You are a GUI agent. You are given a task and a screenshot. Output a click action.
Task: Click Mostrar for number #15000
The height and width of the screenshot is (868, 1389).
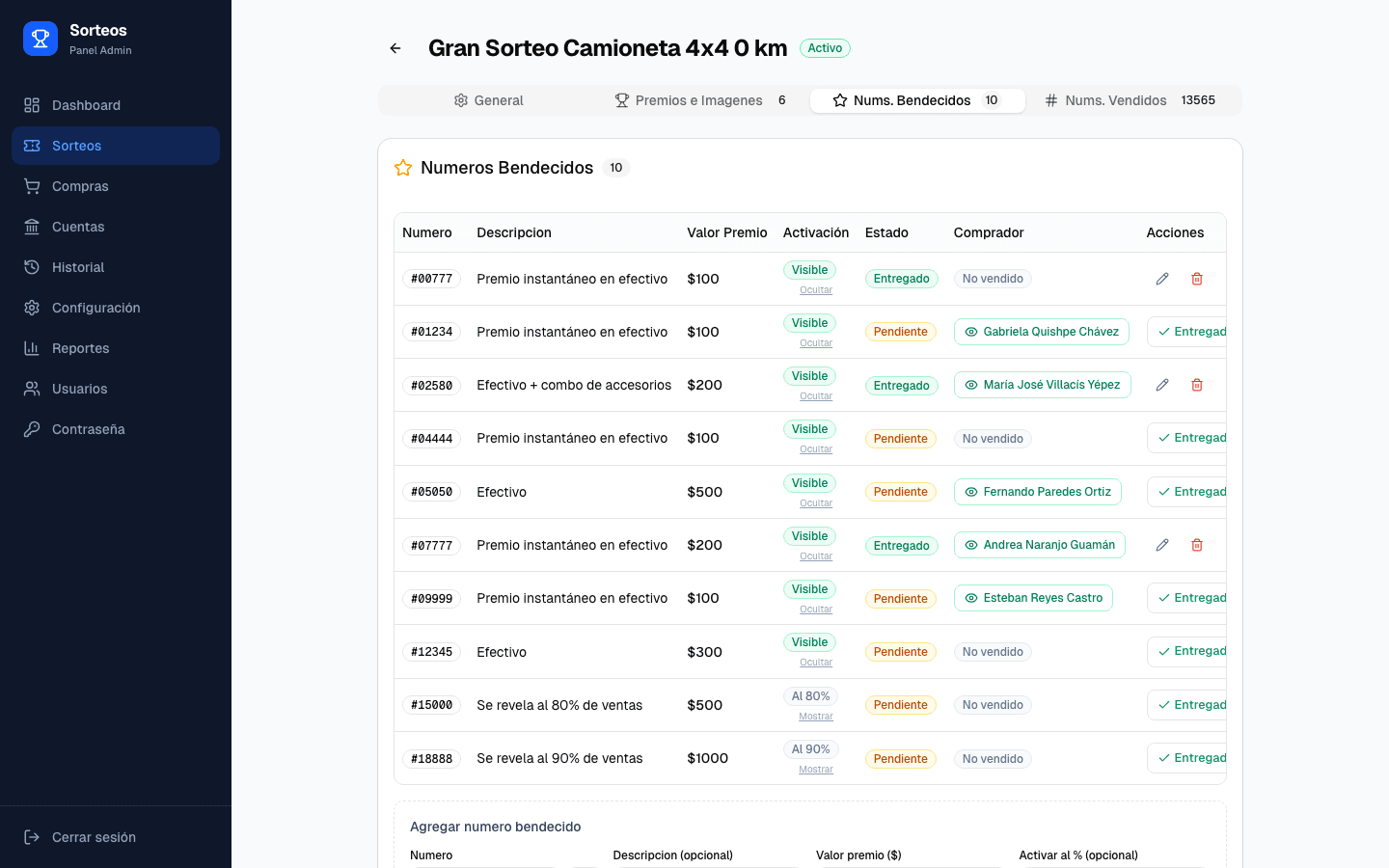816,717
